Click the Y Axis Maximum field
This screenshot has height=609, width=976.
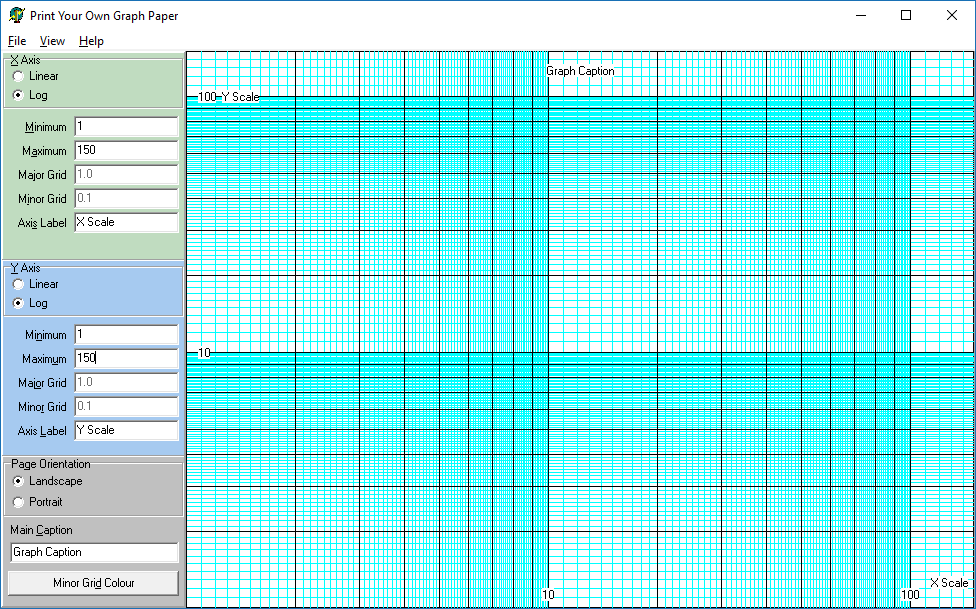[x=126, y=359]
